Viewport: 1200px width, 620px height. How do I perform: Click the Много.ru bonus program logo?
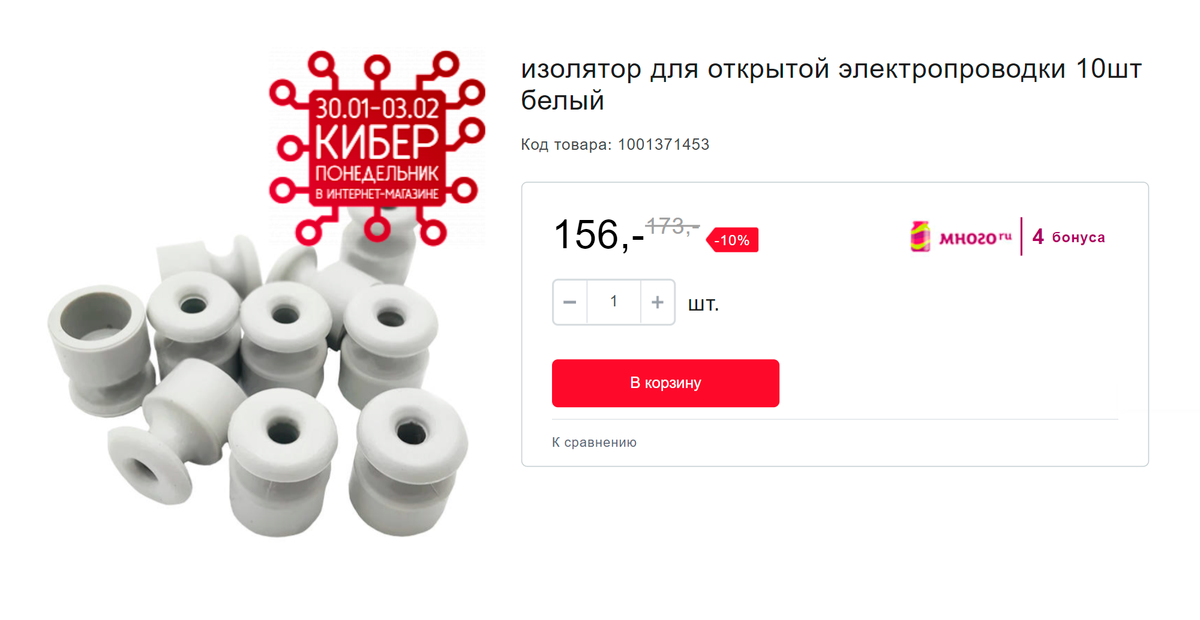(x=959, y=237)
